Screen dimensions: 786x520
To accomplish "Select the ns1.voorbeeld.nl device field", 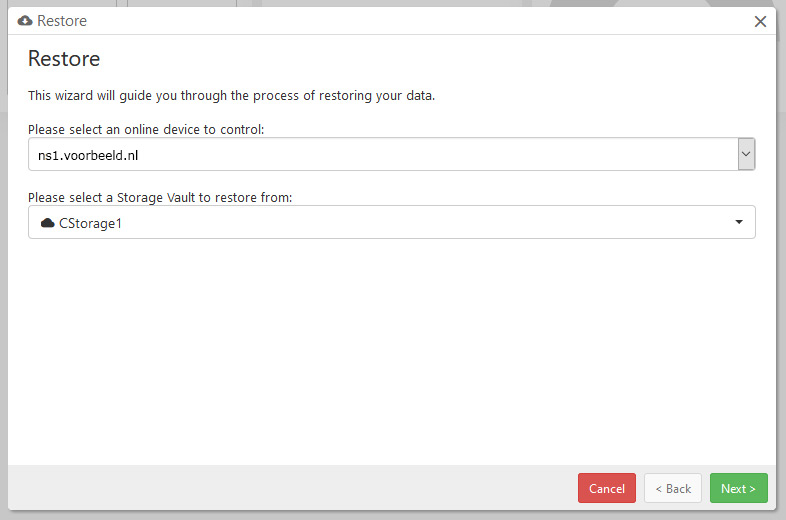I will point(391,154).
